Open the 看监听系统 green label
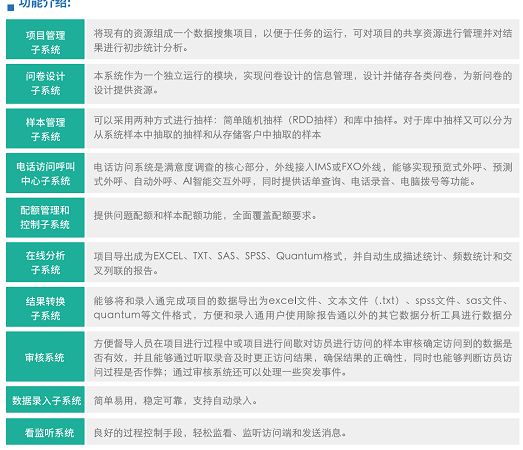The width and height of the screenshot is (523, 450). [45, 431]
